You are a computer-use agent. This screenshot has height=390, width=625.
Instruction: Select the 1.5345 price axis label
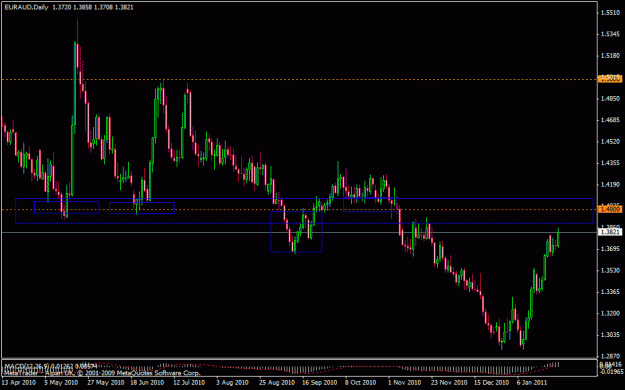click(x=611, y=34)
